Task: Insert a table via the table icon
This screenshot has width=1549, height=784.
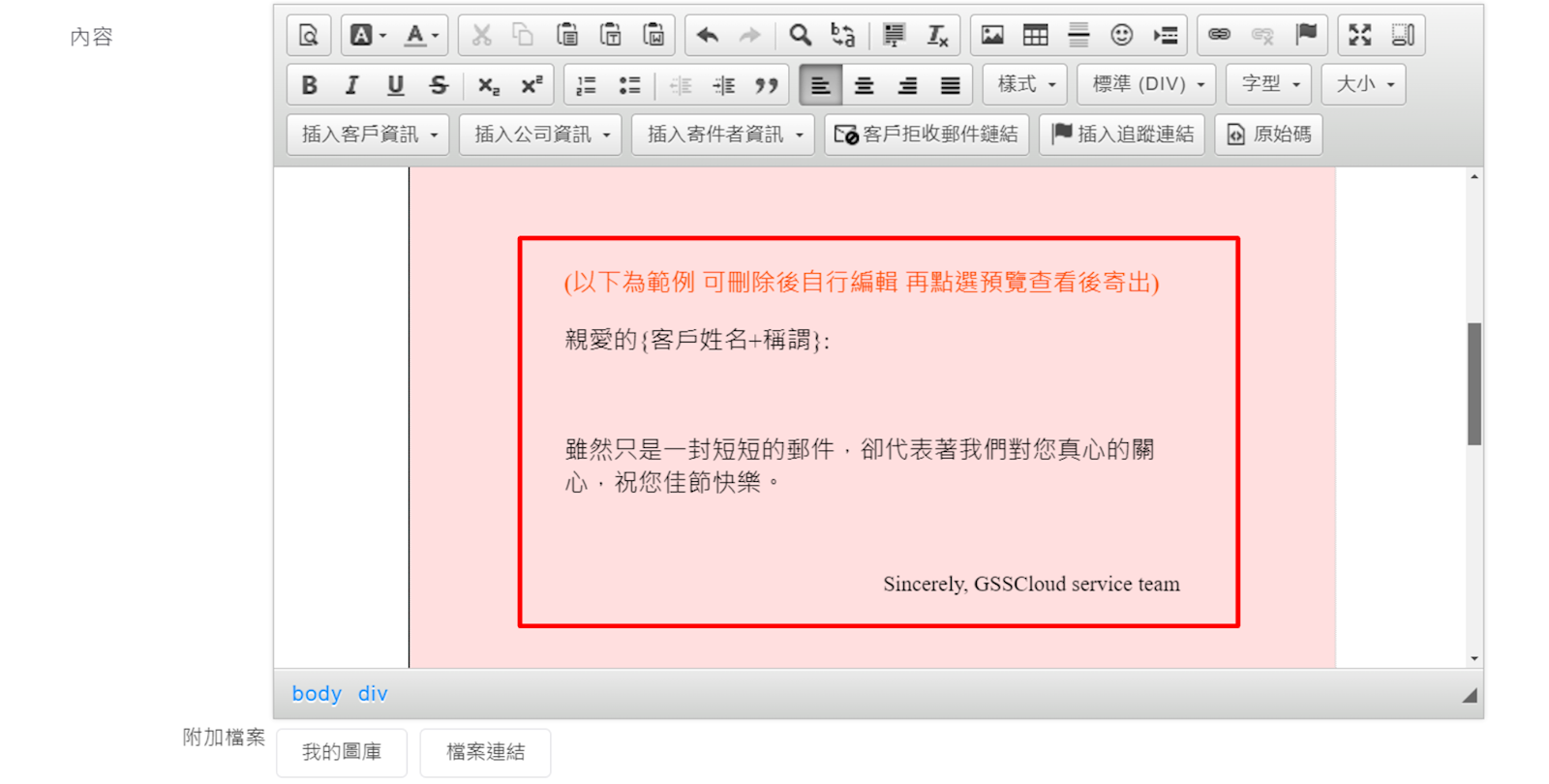Action: [1035, 36]
